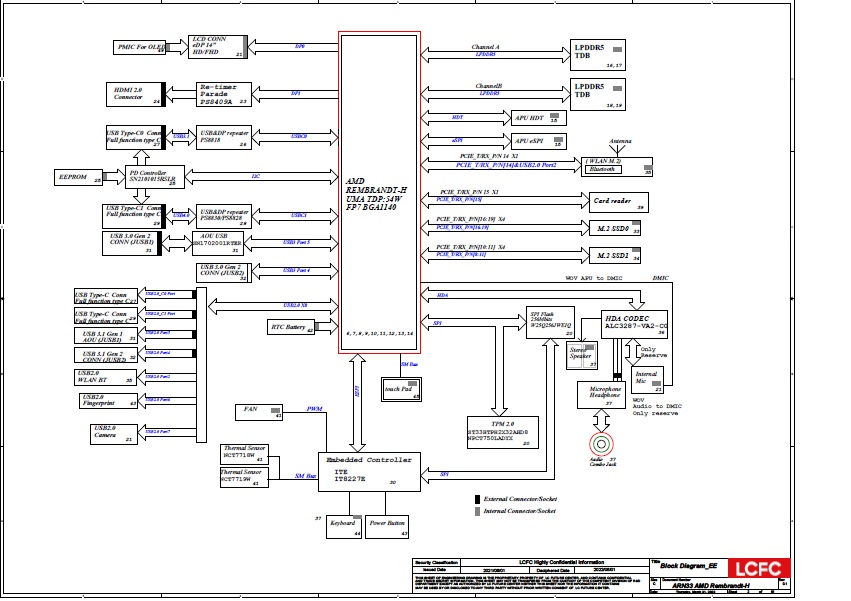This screenshot has width=851, height=601.
Task: Select the Stereo Speaker block
Action: click(x=582, y=356)
